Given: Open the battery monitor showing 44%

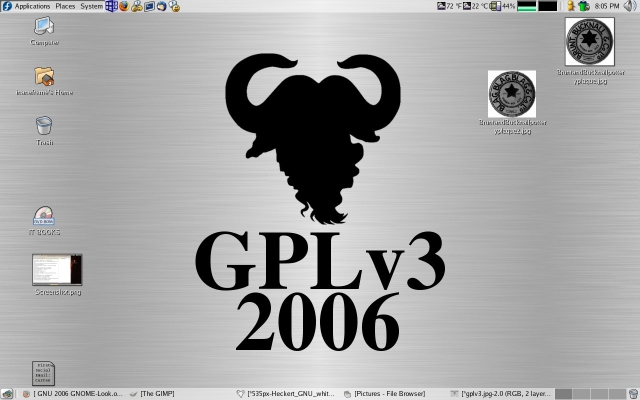Looking at the screenshot, I should coord(503,6).
